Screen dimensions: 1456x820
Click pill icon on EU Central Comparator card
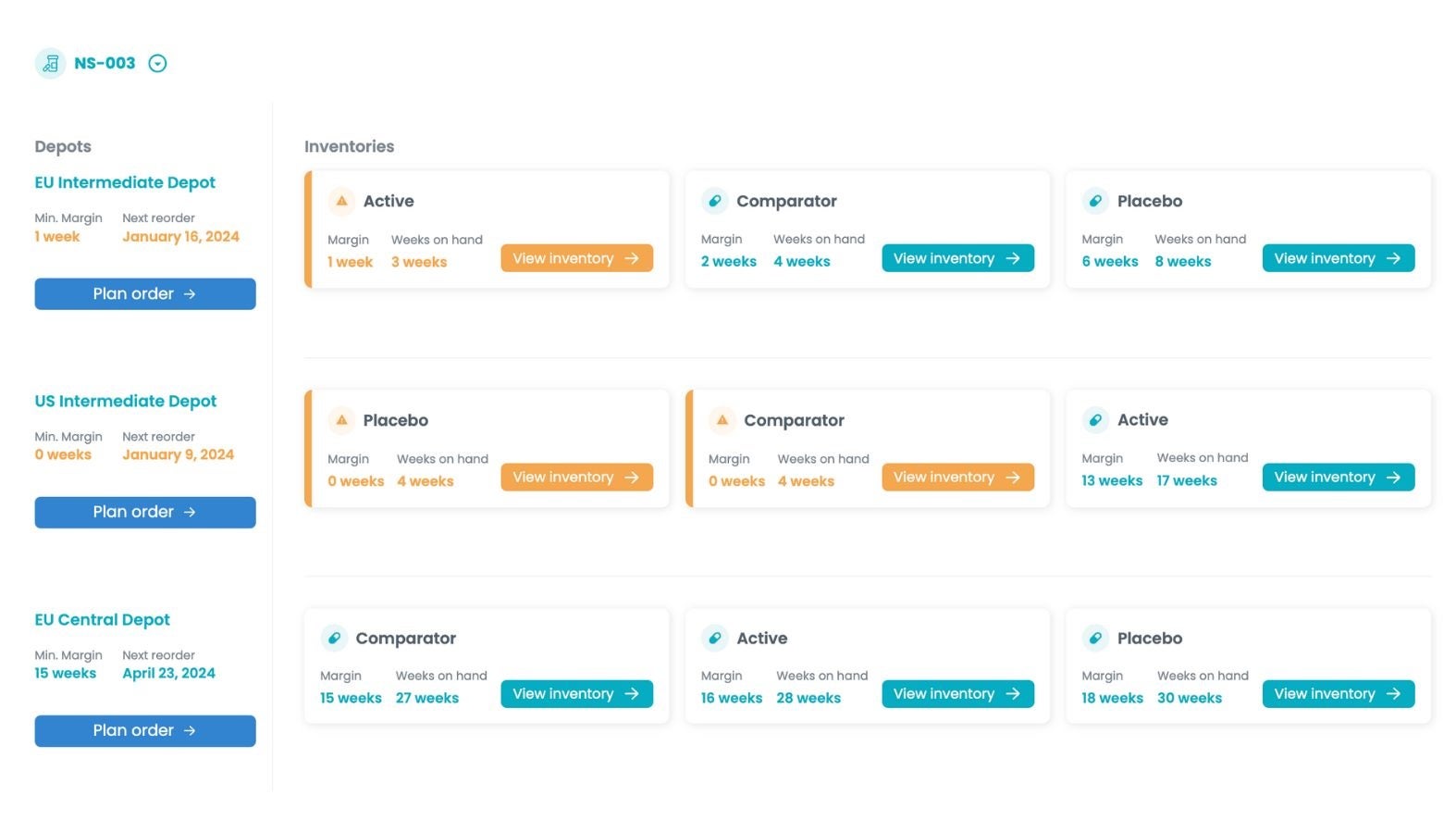334,638
